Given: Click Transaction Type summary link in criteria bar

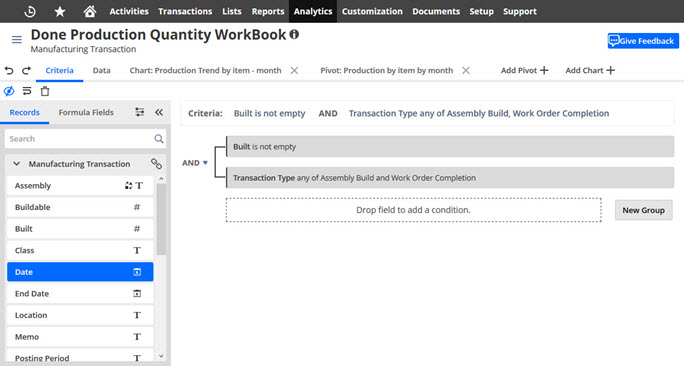Looking at the screenshot, I should pyautogui.click(x=479, y=113).
